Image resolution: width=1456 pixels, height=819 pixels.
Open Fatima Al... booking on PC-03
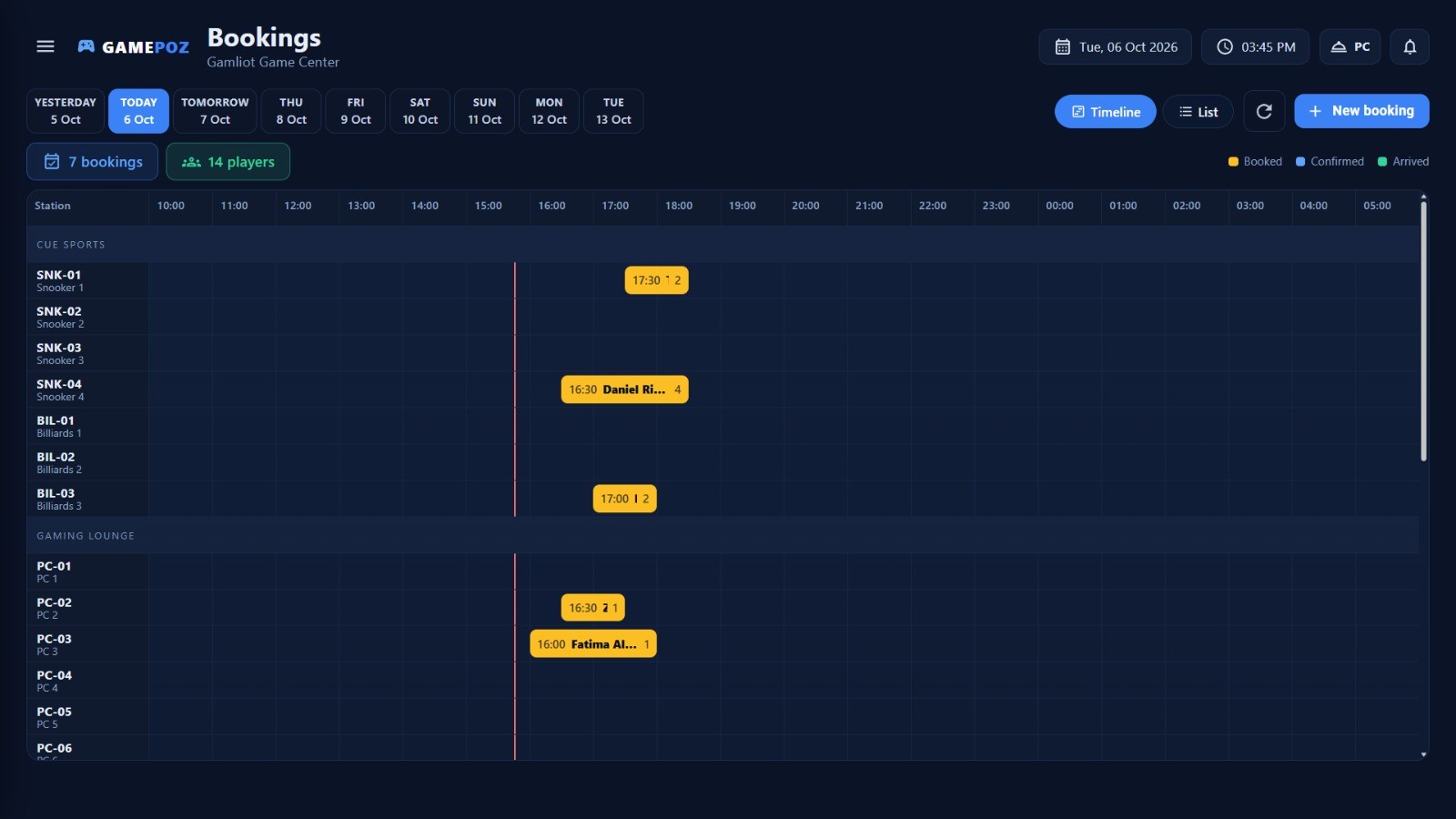point(593,644)
